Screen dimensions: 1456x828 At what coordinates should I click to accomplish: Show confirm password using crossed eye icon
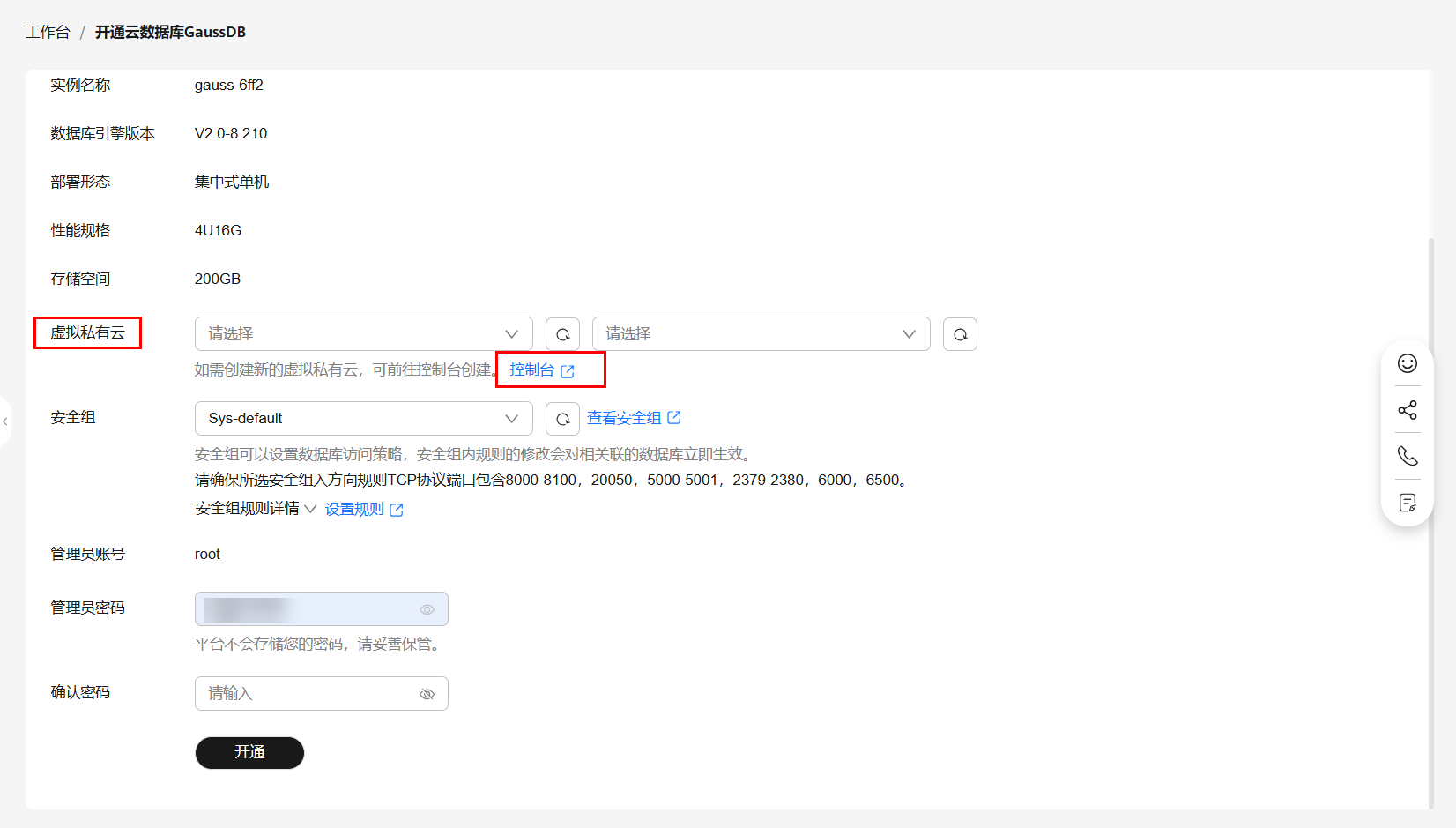click(x=427, y=694)
